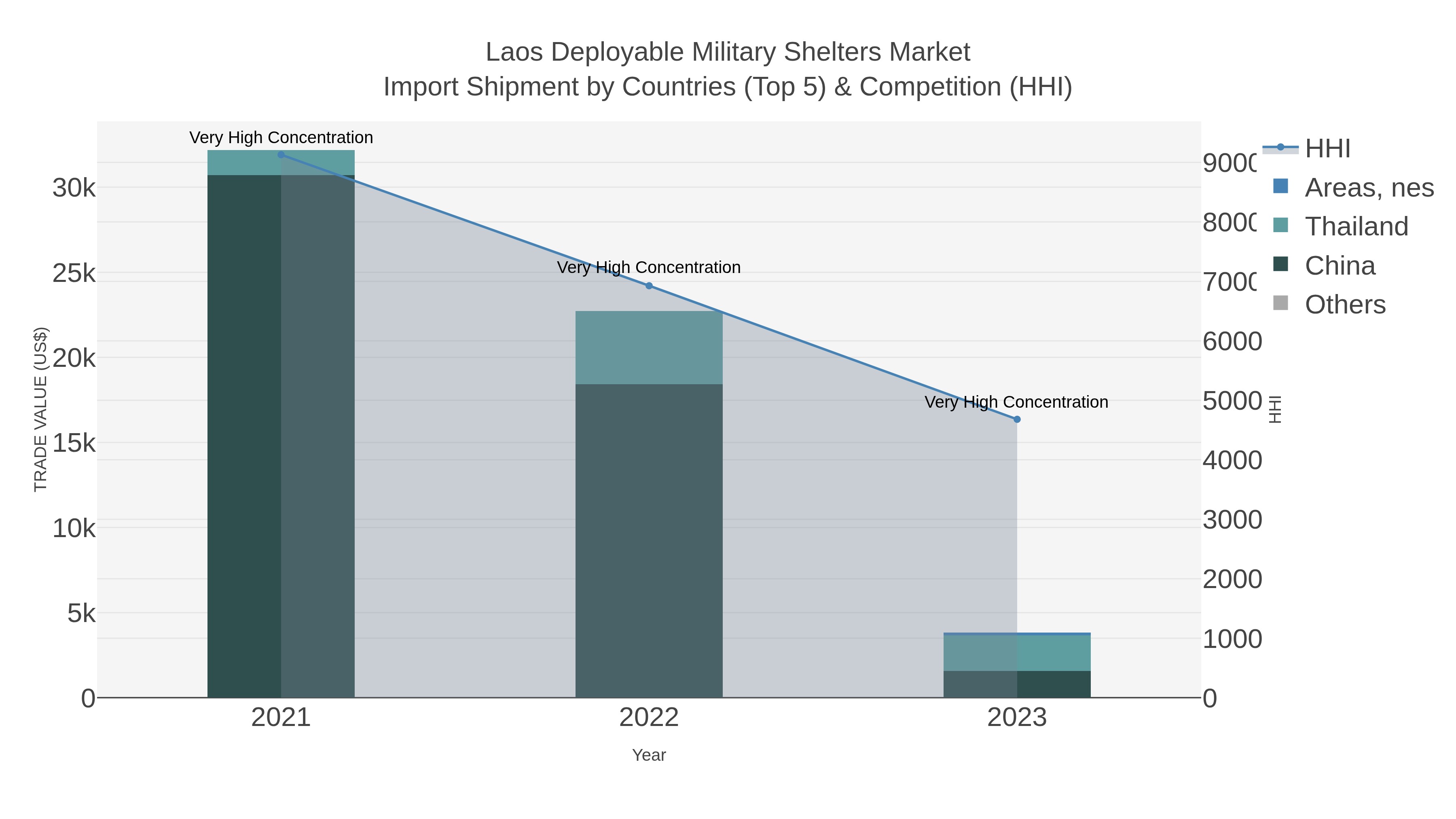Viewport: 1456px width, 819px height.
Task: Click the 2023 x-axis label
Action: [x=1017, y=718]
